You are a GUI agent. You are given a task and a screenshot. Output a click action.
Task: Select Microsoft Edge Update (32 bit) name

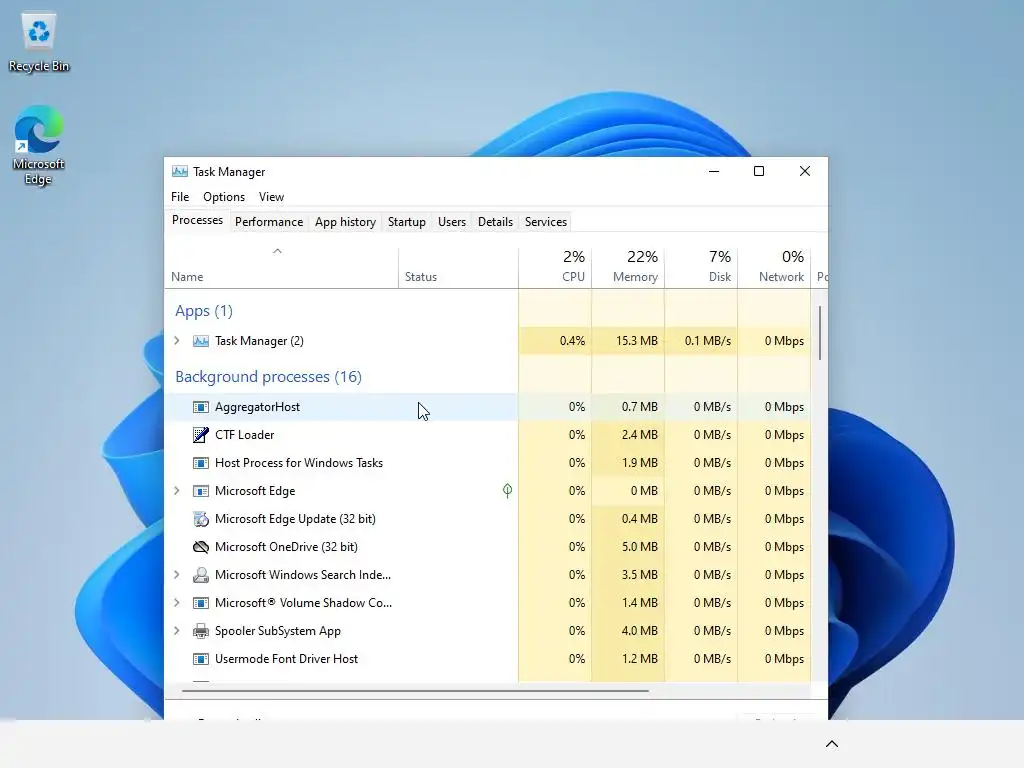coord(295,519)
